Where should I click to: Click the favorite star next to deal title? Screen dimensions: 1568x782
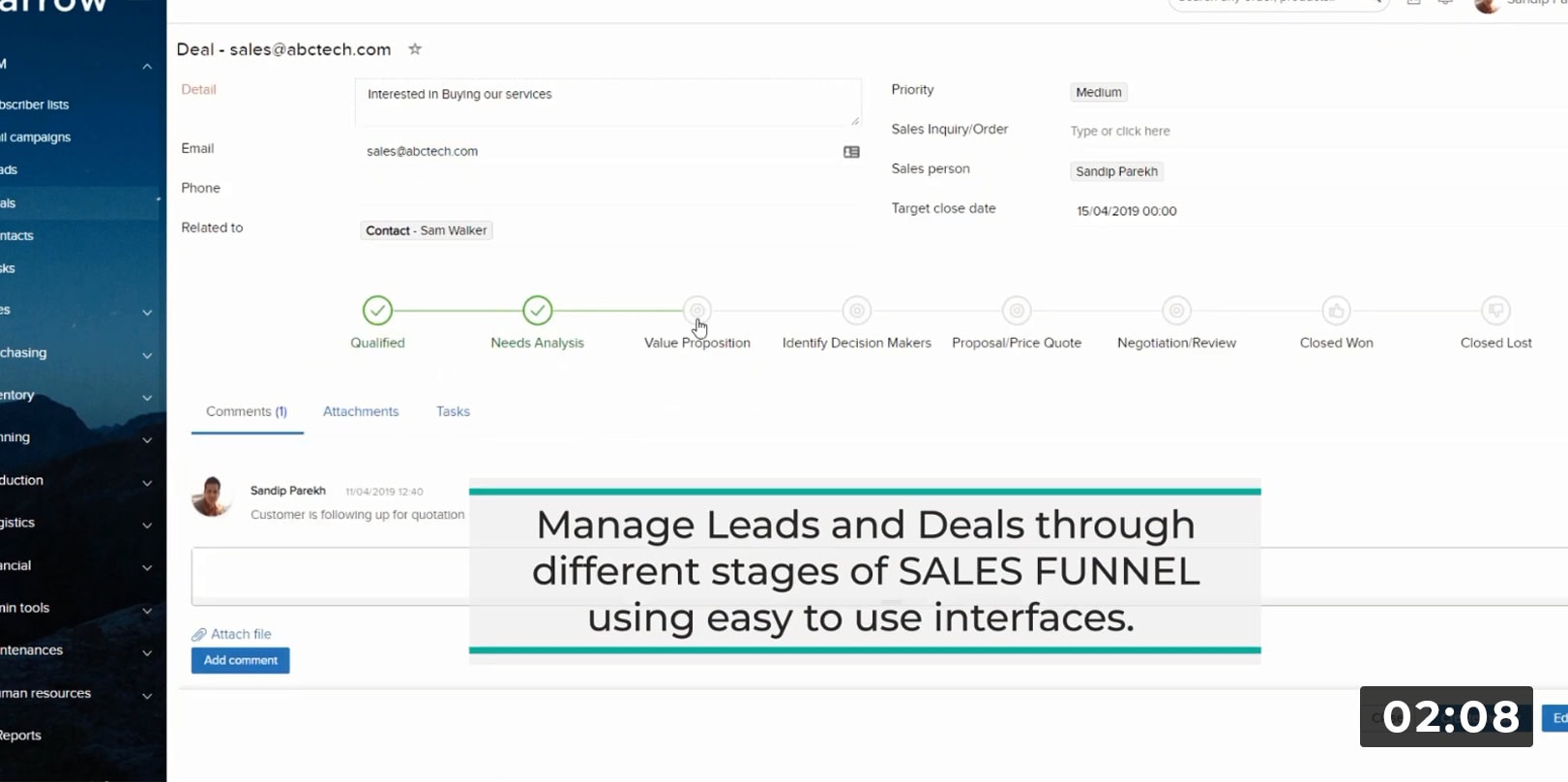[x=415, y=49]
